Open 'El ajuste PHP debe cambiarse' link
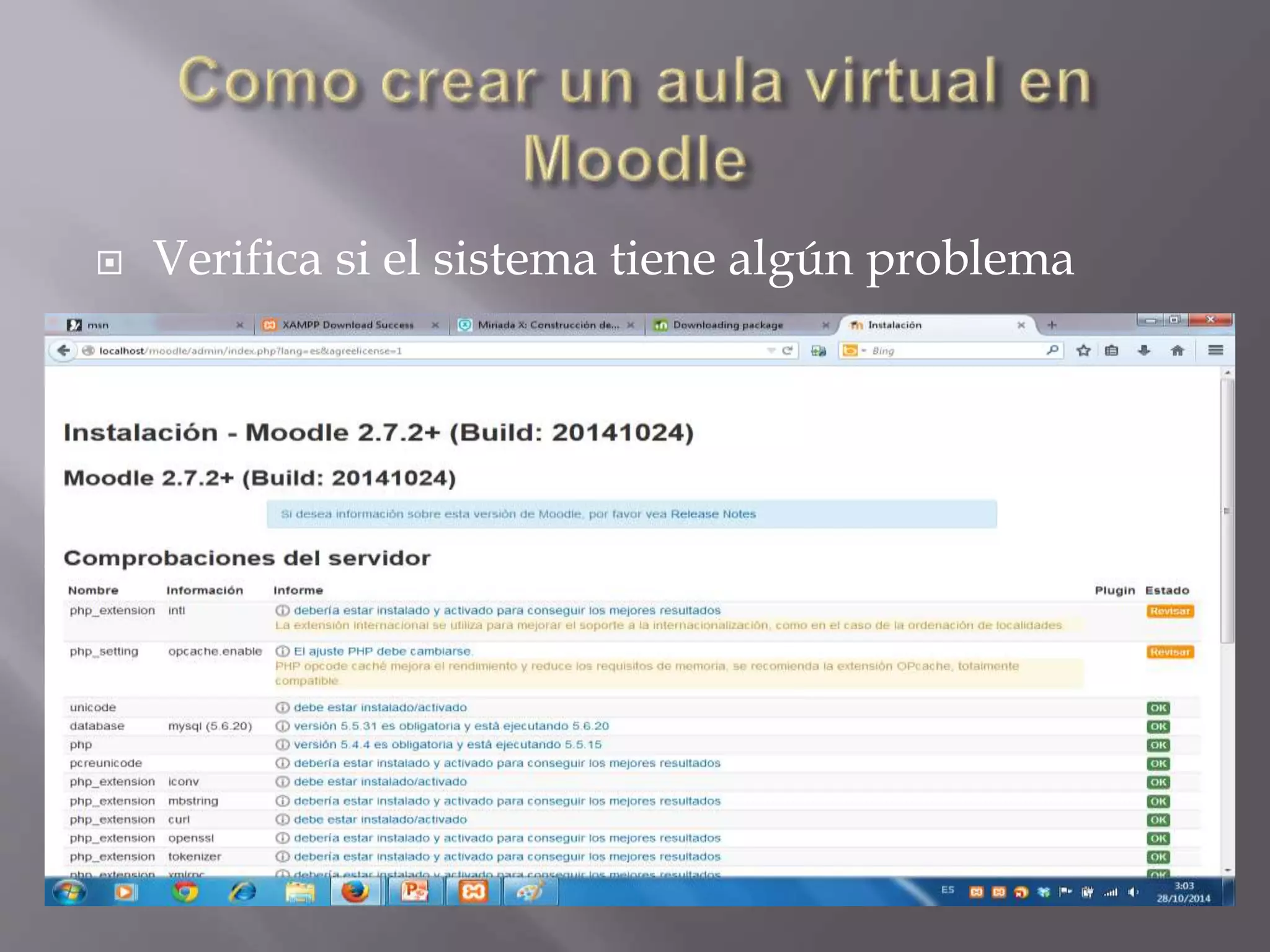The width and height of the screenshot is (1270, 952). pyautogui.click(x=383, y=651)
